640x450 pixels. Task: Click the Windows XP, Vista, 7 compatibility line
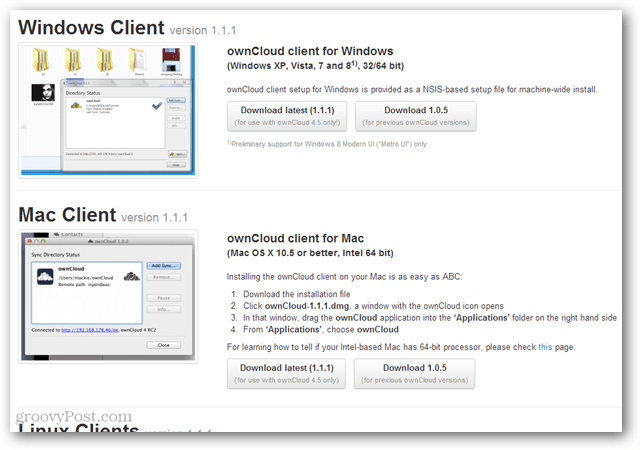click(315, 66)
